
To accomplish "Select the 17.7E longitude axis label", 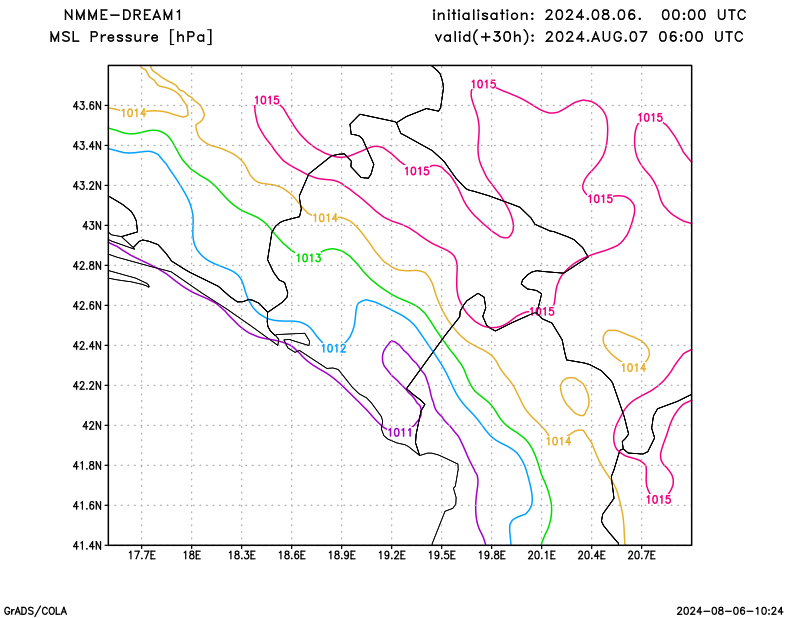I will click(x=142, y=555).
